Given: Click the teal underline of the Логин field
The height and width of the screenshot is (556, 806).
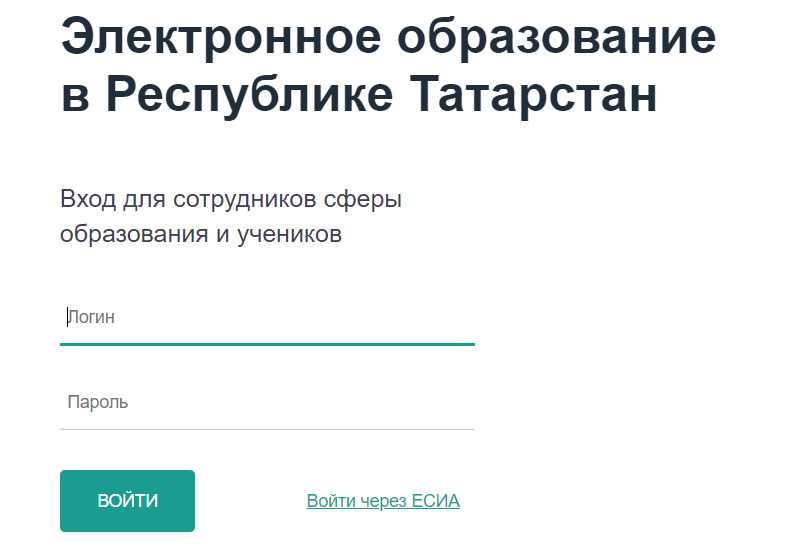Looking at the screenshot, I should (267, 344).
